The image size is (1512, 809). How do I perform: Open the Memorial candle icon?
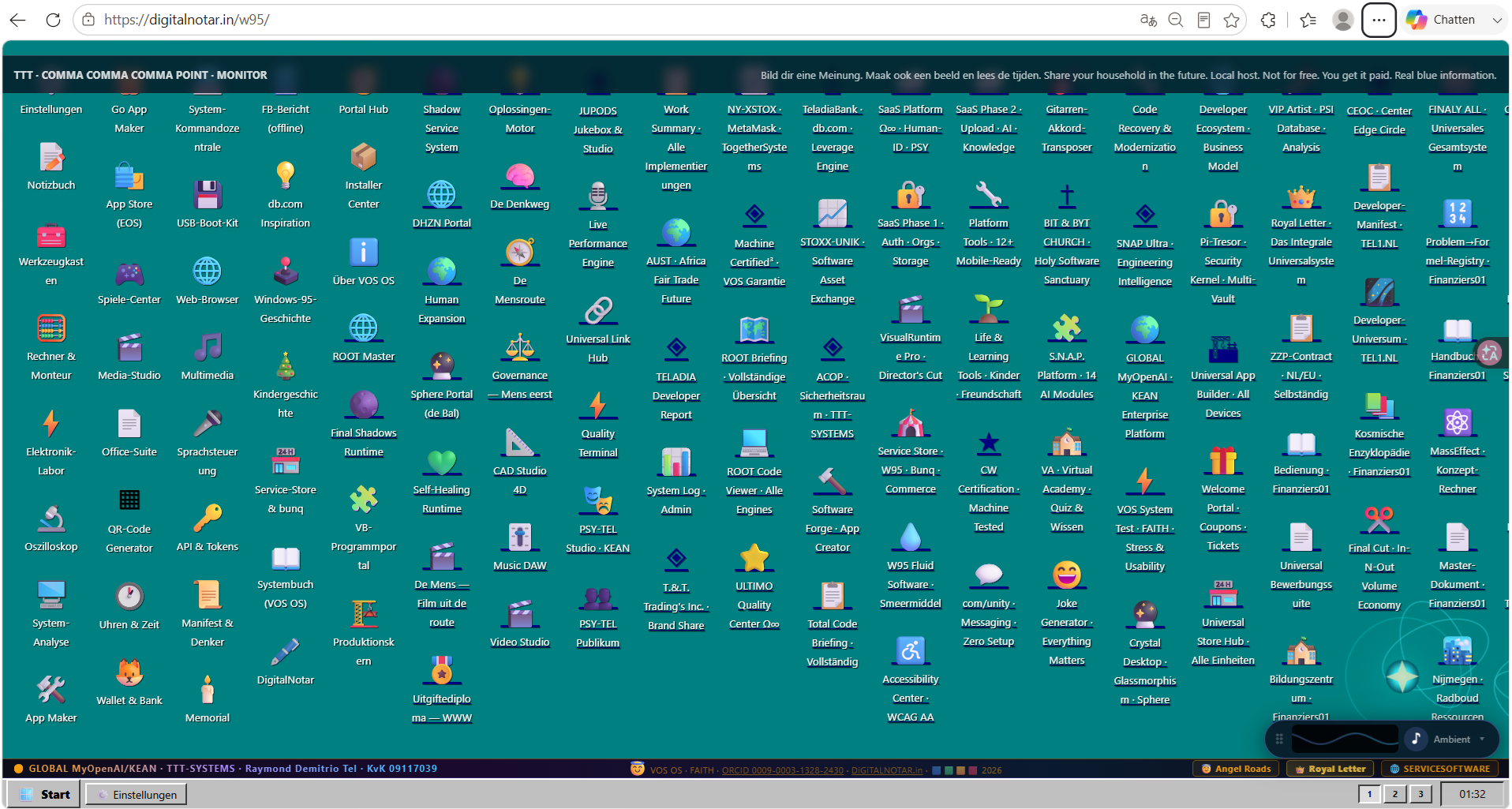[x=208, y=690]
